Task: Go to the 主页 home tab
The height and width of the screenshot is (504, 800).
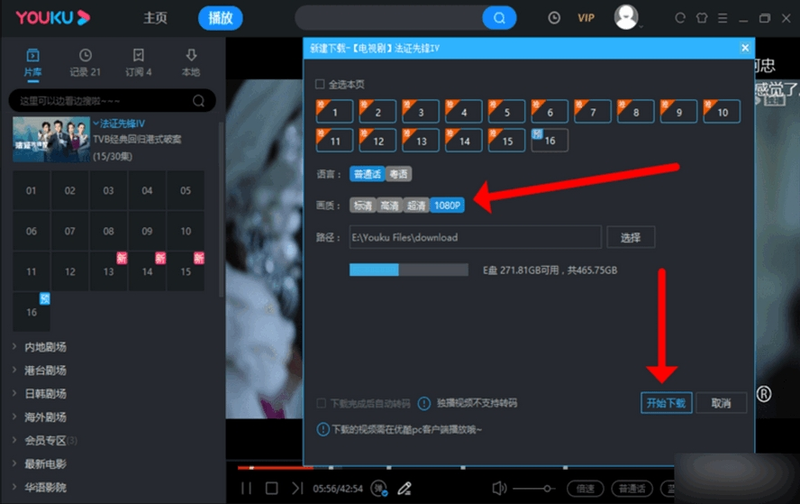Action: pos(155,18)
